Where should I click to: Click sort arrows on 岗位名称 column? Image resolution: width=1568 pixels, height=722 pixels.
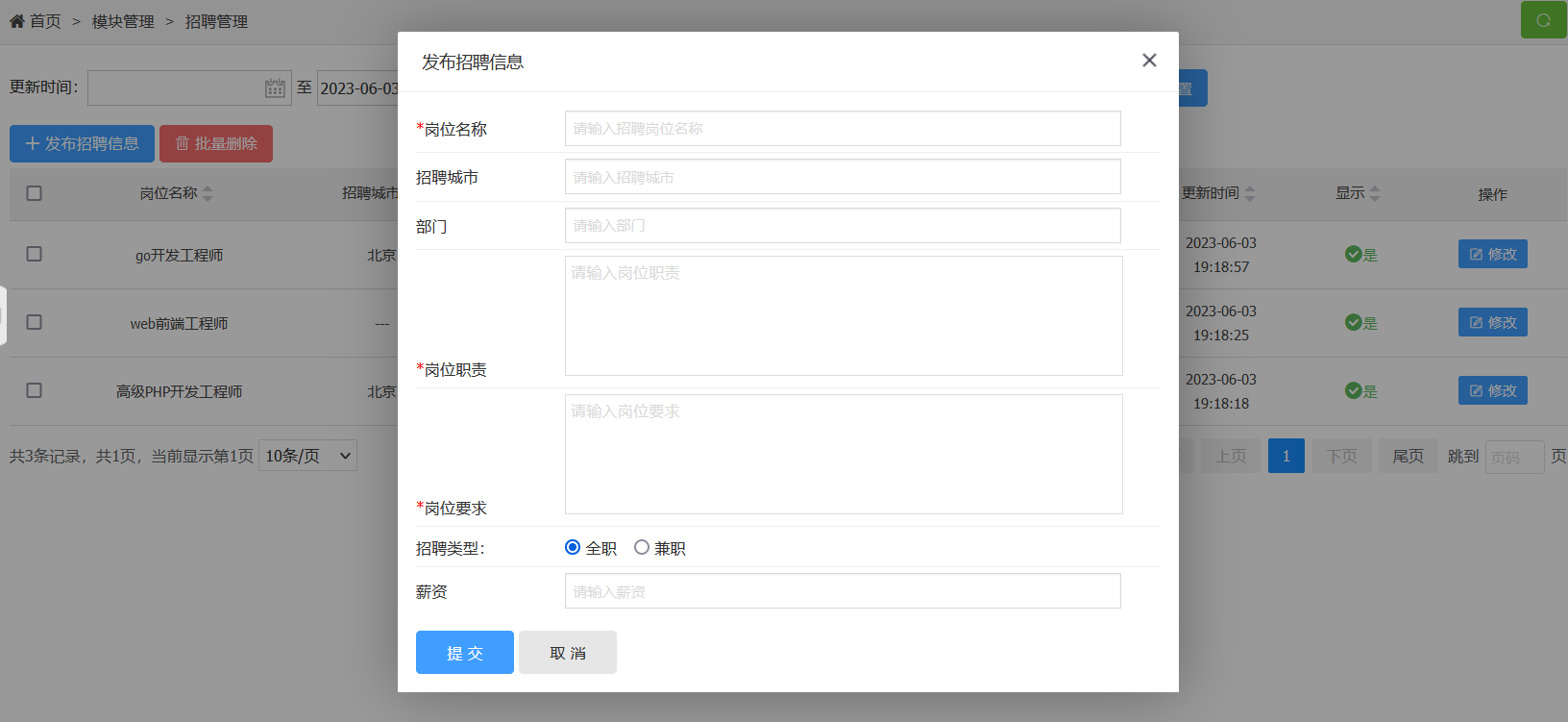(x=208, y=194)
